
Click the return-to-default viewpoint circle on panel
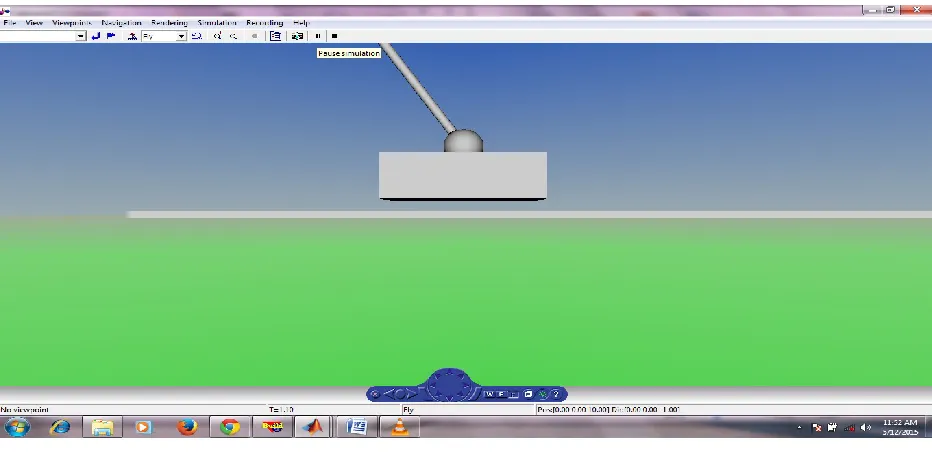pos(400,394)
